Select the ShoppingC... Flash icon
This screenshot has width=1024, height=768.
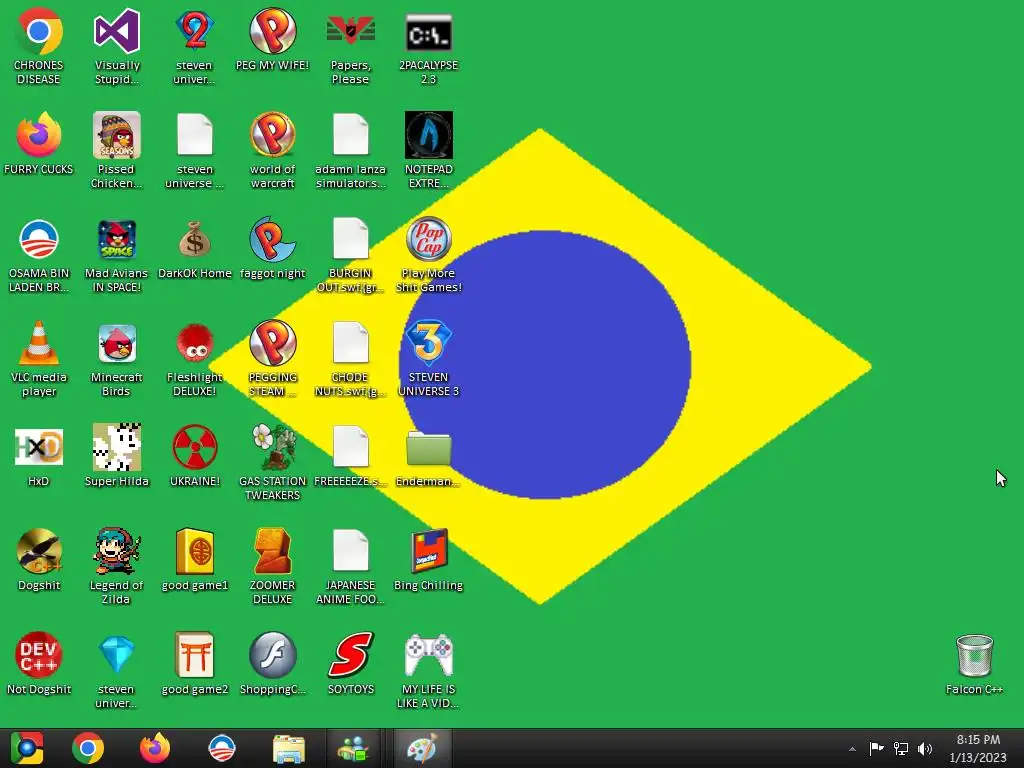tap(272, 656)
